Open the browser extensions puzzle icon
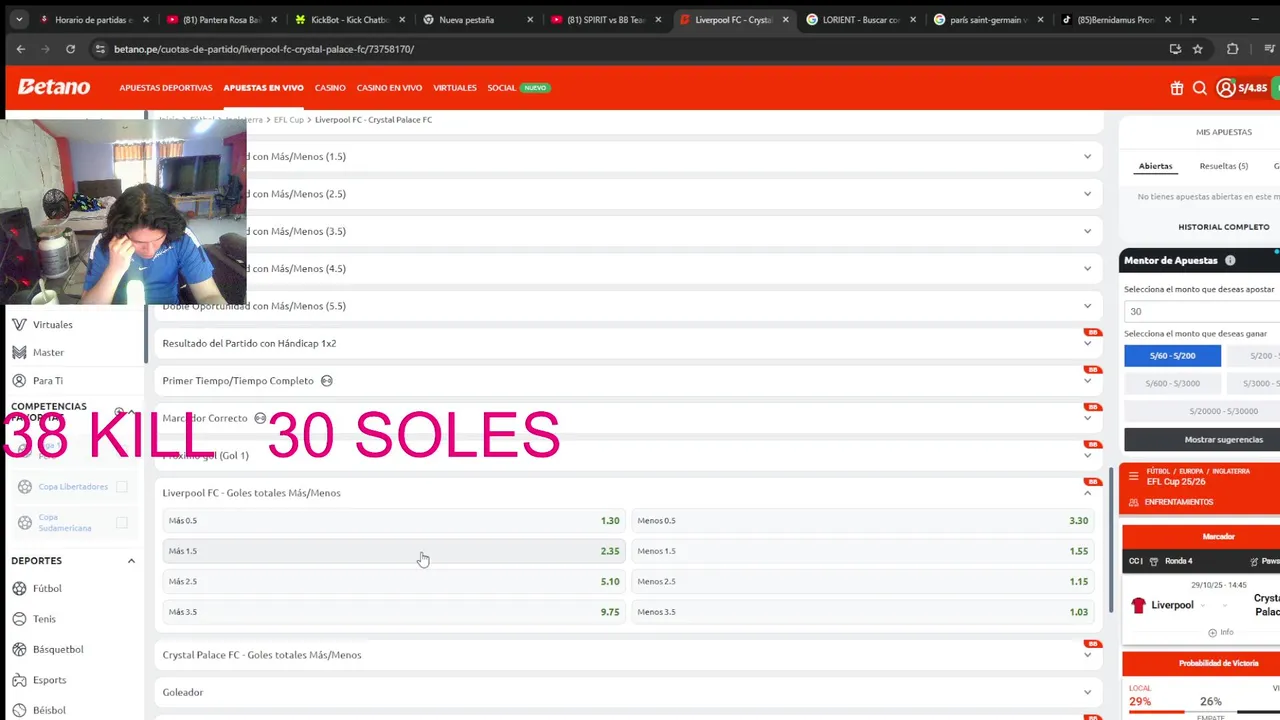 (x=1232, y=49)
